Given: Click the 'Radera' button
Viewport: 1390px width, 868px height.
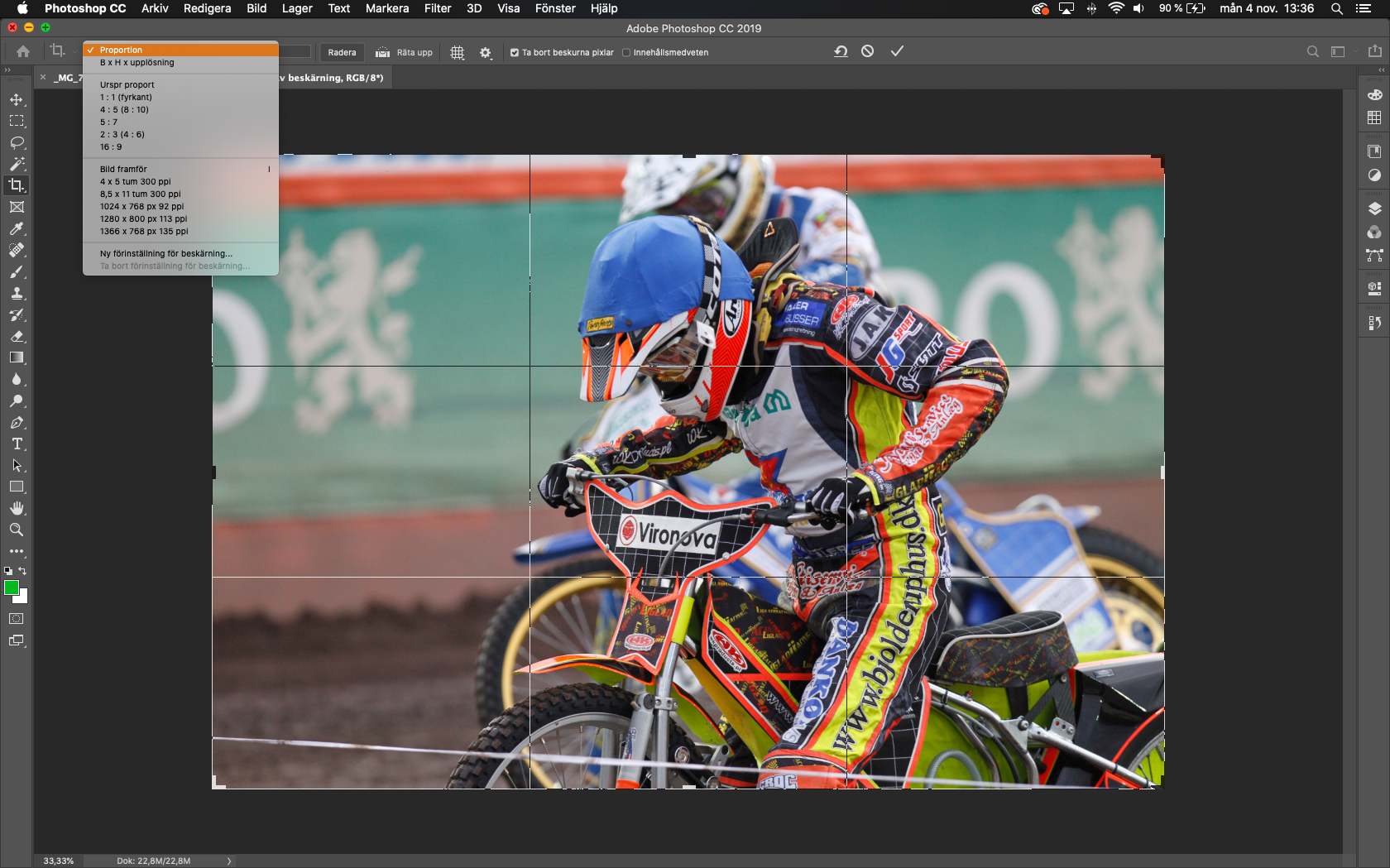Looking at the screenshot, I should [342, 52].
